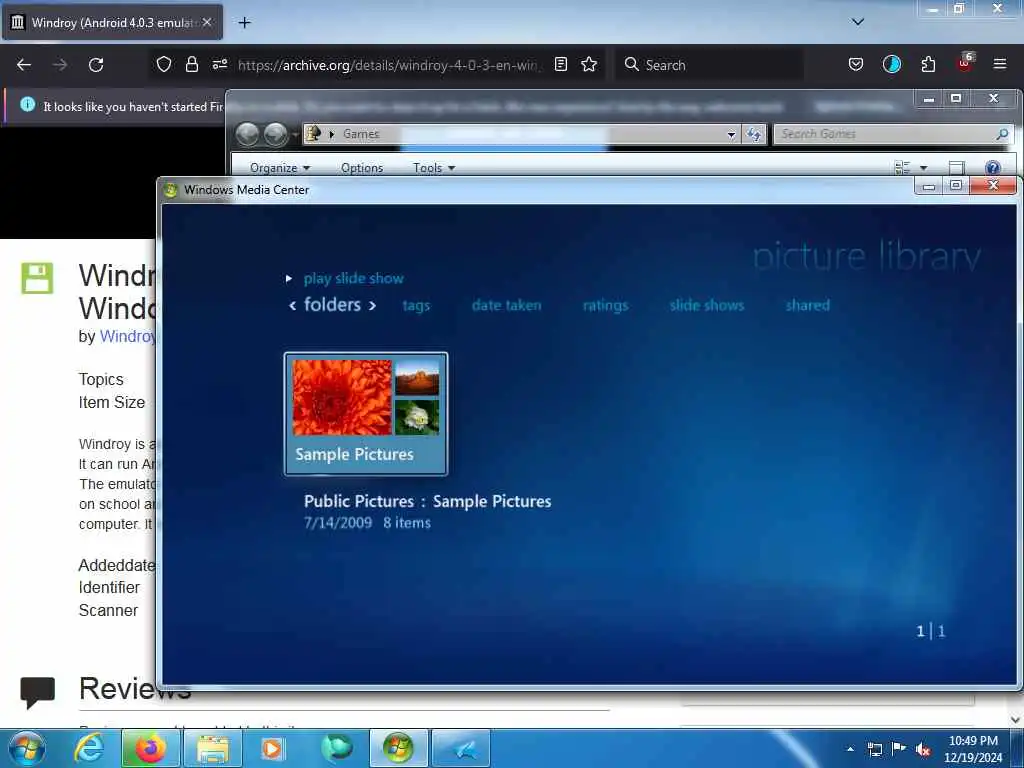This screenshot has height=768, width=1024.
Task: Close the Windroy browser tab
Action: pyautogui.click(x=207, y=22)
